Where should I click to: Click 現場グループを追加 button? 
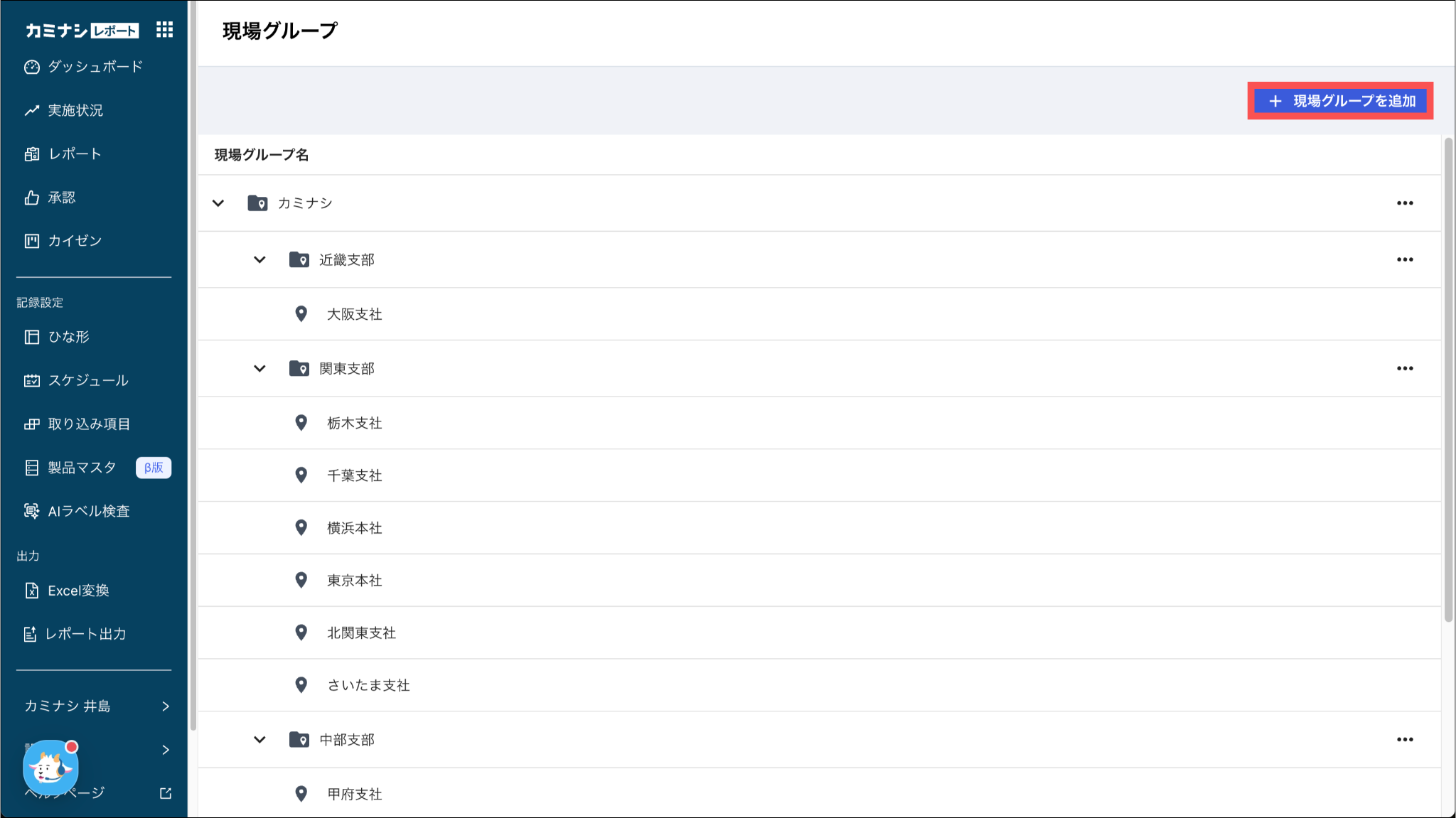click(x=1340, y=101)
